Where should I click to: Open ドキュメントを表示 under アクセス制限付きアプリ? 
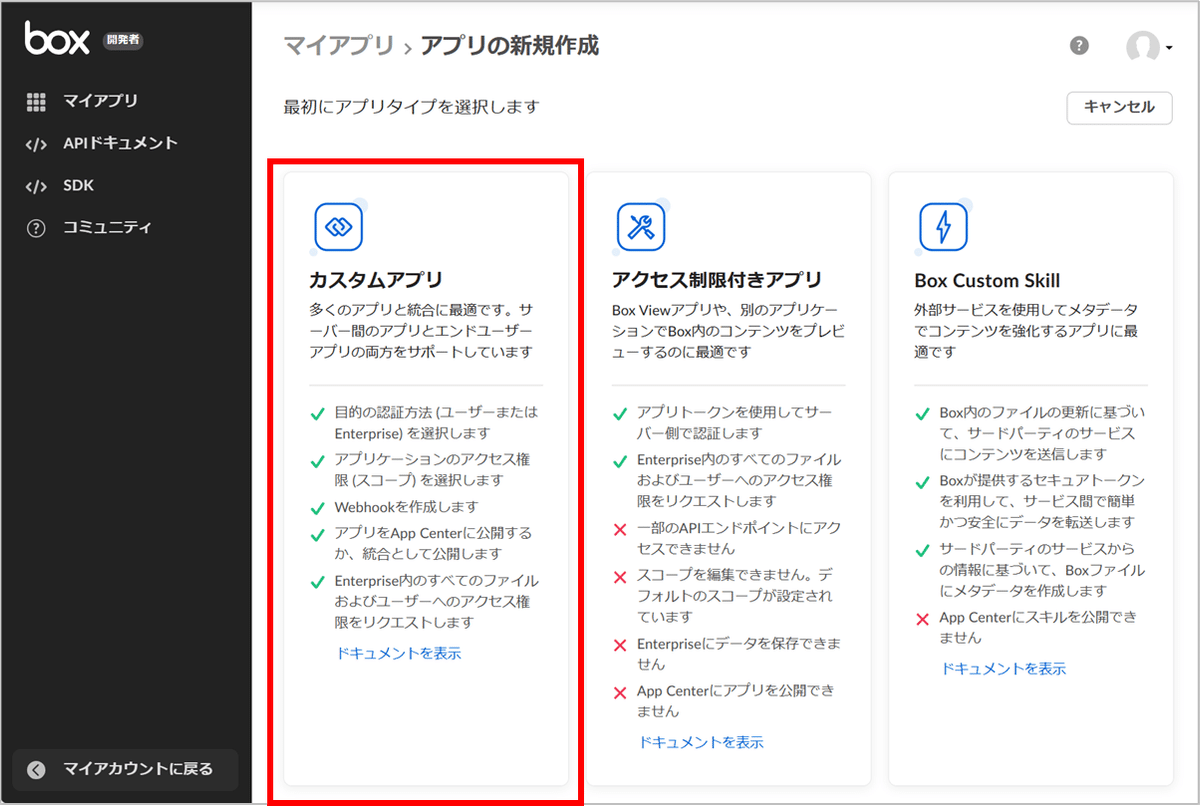tap(701, 742)
